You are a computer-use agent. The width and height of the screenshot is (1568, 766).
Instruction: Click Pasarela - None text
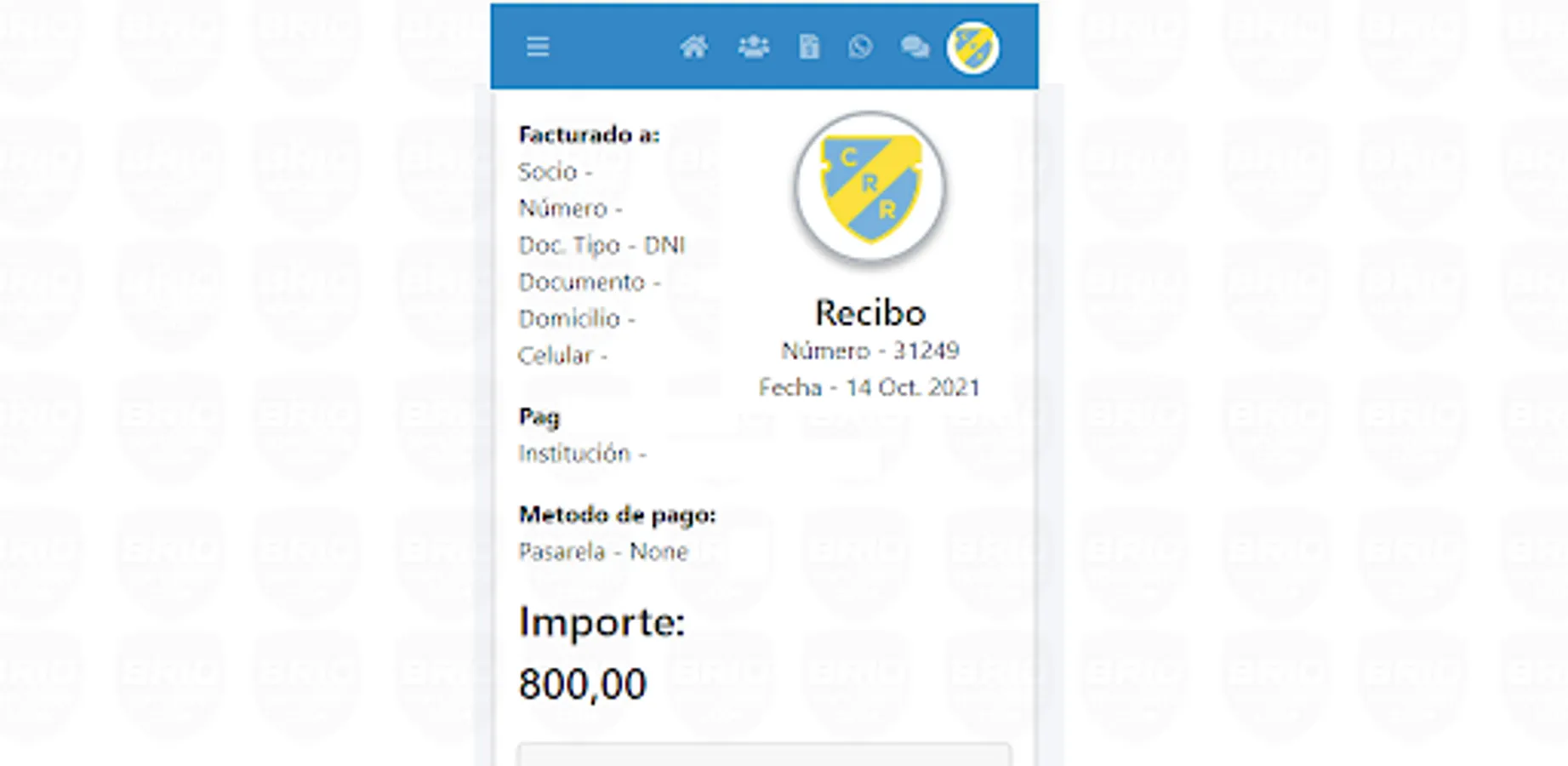(603, 552)
